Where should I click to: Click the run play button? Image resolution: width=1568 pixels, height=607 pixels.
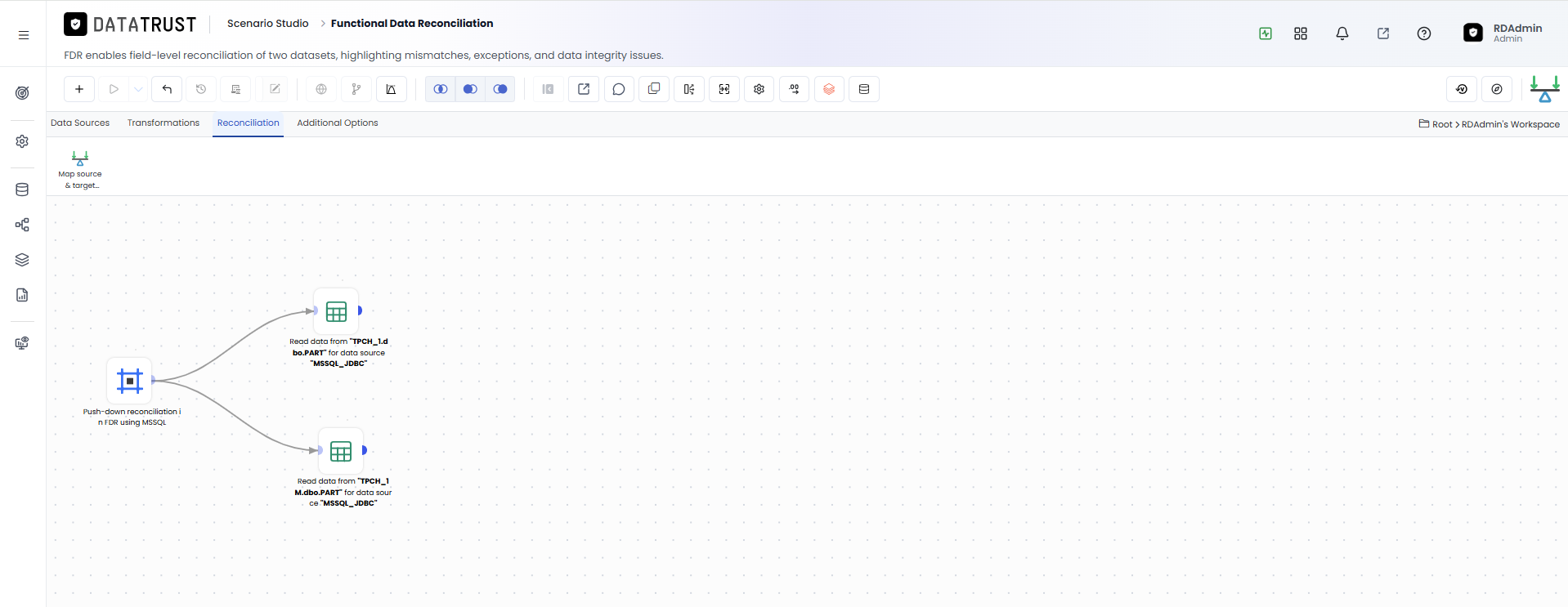click(x=114, y=89)
